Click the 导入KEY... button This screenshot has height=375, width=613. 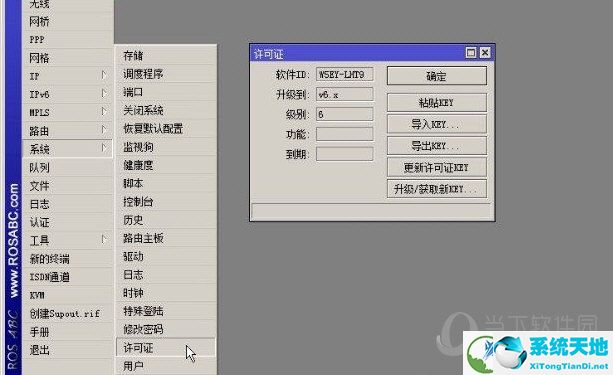pyautogui.click(x=437, y=124)
